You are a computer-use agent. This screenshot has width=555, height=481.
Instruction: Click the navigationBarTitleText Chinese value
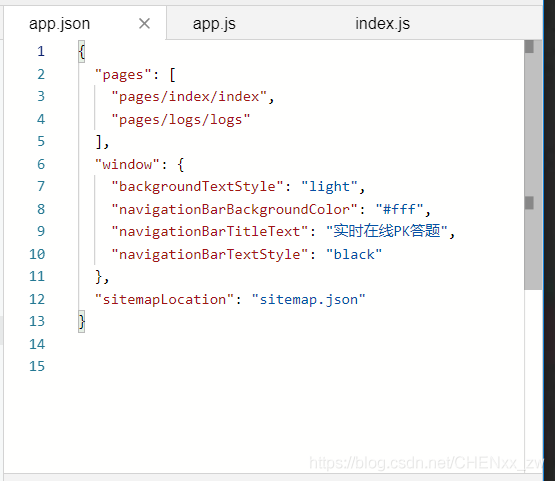point(387,231)
